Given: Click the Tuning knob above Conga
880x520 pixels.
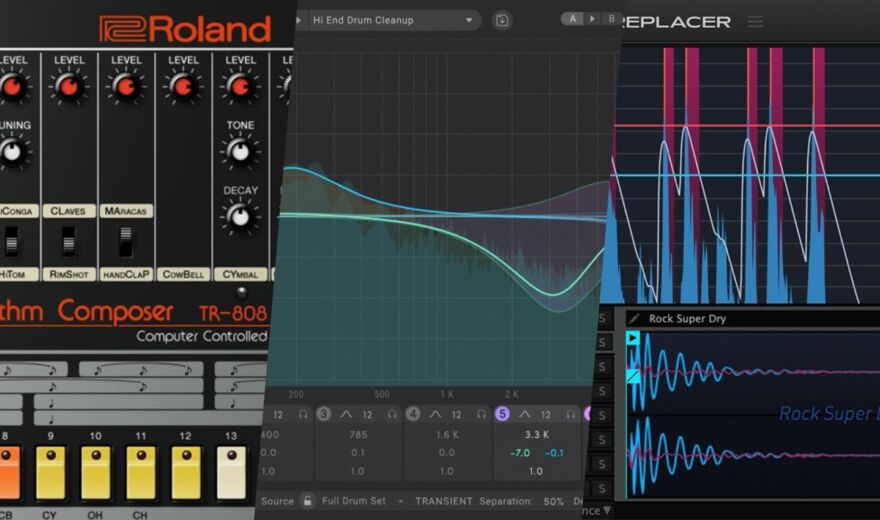Looking at the screenshot, I should 12,151.
